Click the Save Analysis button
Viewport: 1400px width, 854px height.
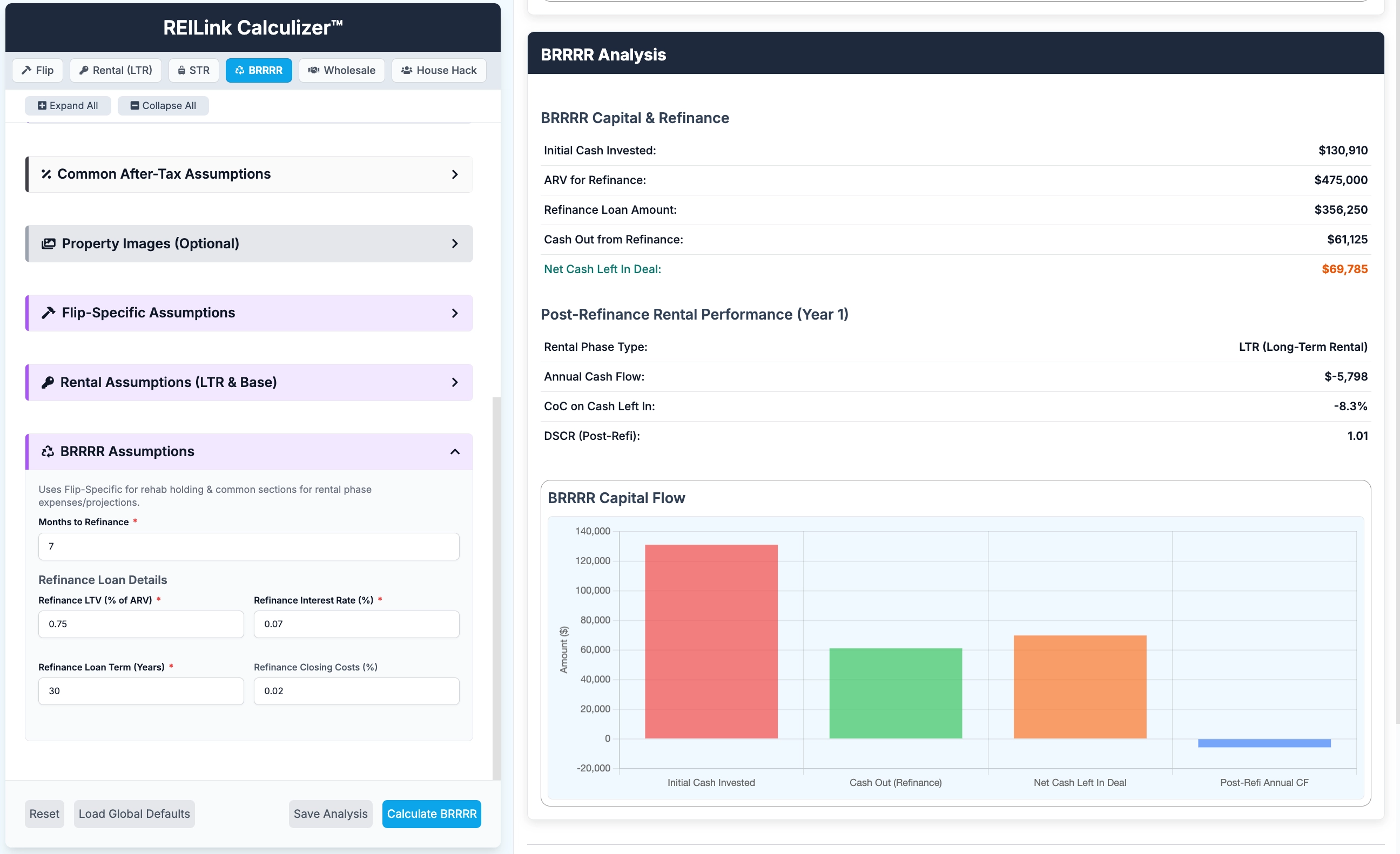[x=330, y=814]
